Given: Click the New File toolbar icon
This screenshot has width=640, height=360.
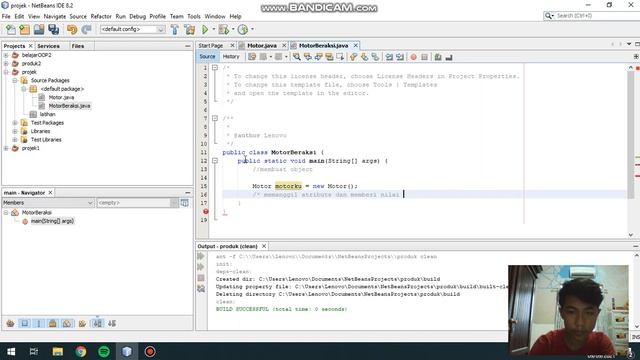Looking at the screenshot, I should 11,29.
